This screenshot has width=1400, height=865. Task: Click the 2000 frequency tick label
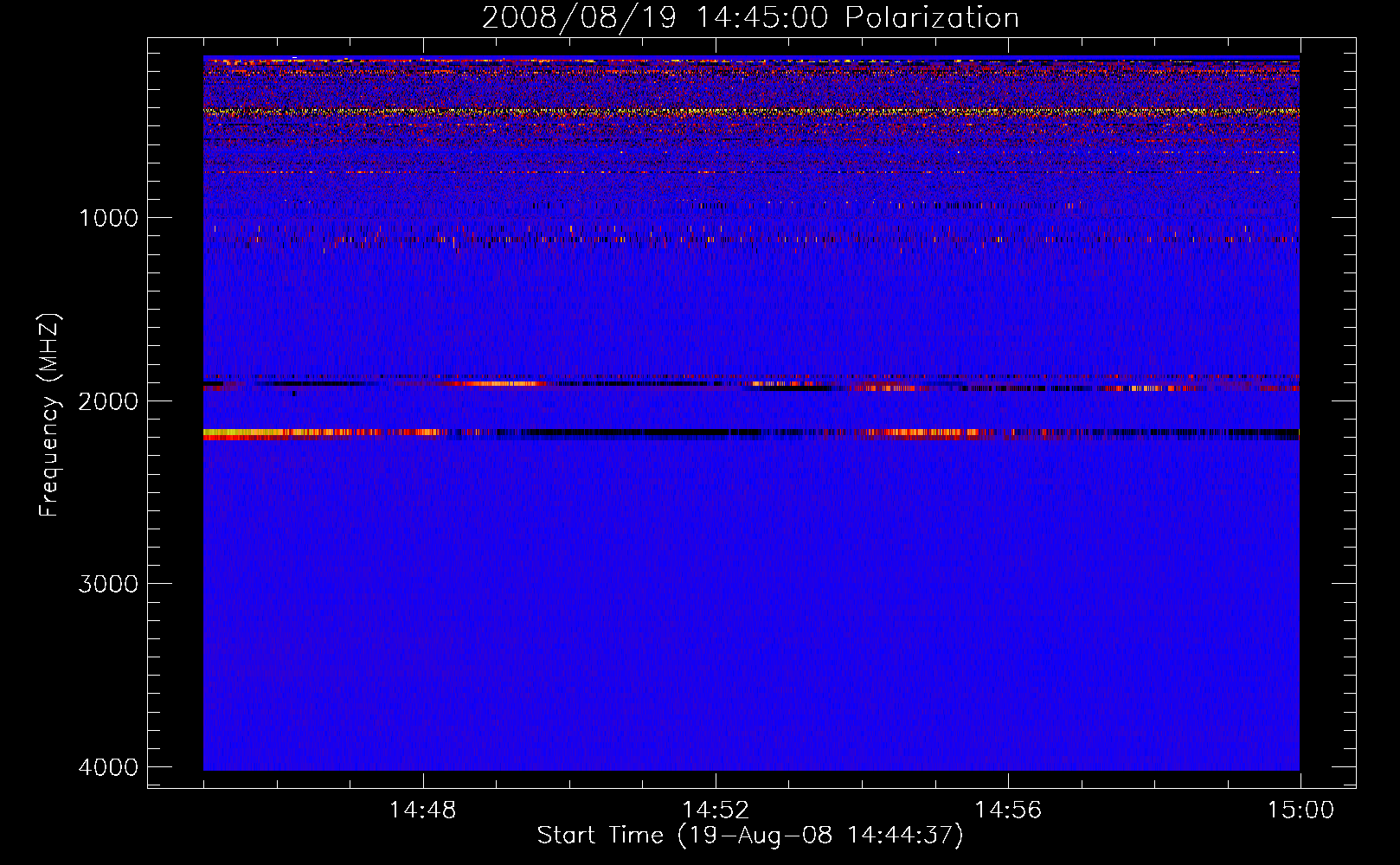tap(108, 401)
